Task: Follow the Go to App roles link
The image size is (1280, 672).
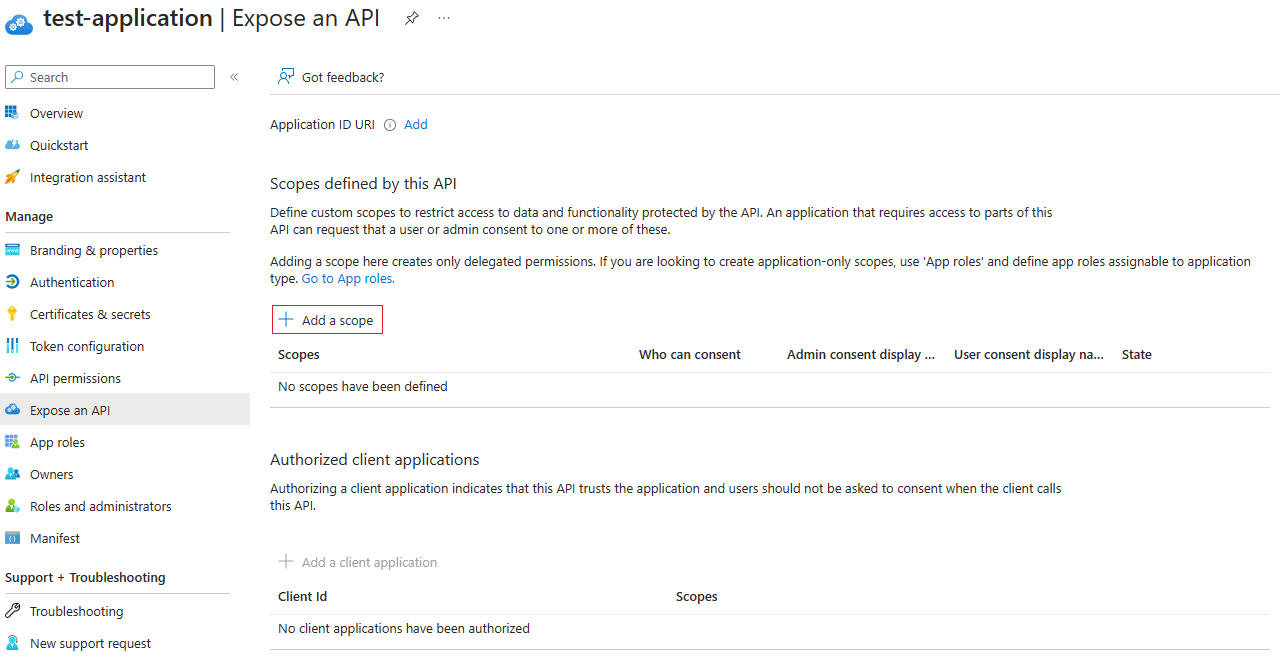Action: 348,279
